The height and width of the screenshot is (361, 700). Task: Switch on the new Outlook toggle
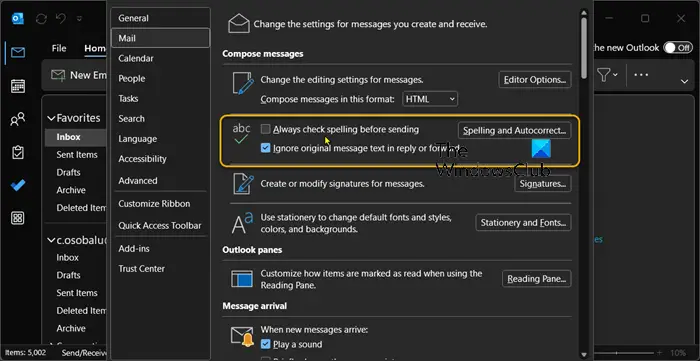coord(678,48)
